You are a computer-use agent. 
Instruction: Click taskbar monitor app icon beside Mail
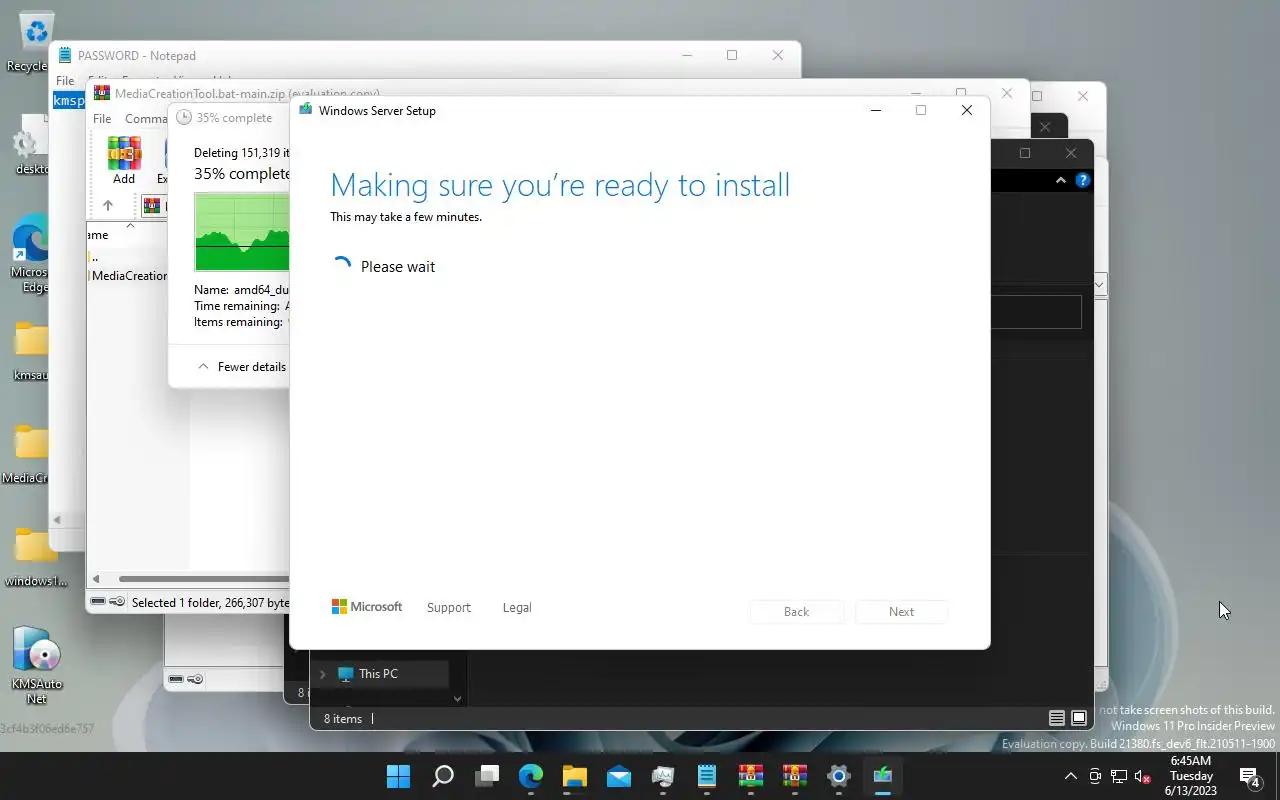tap(662, 776)
